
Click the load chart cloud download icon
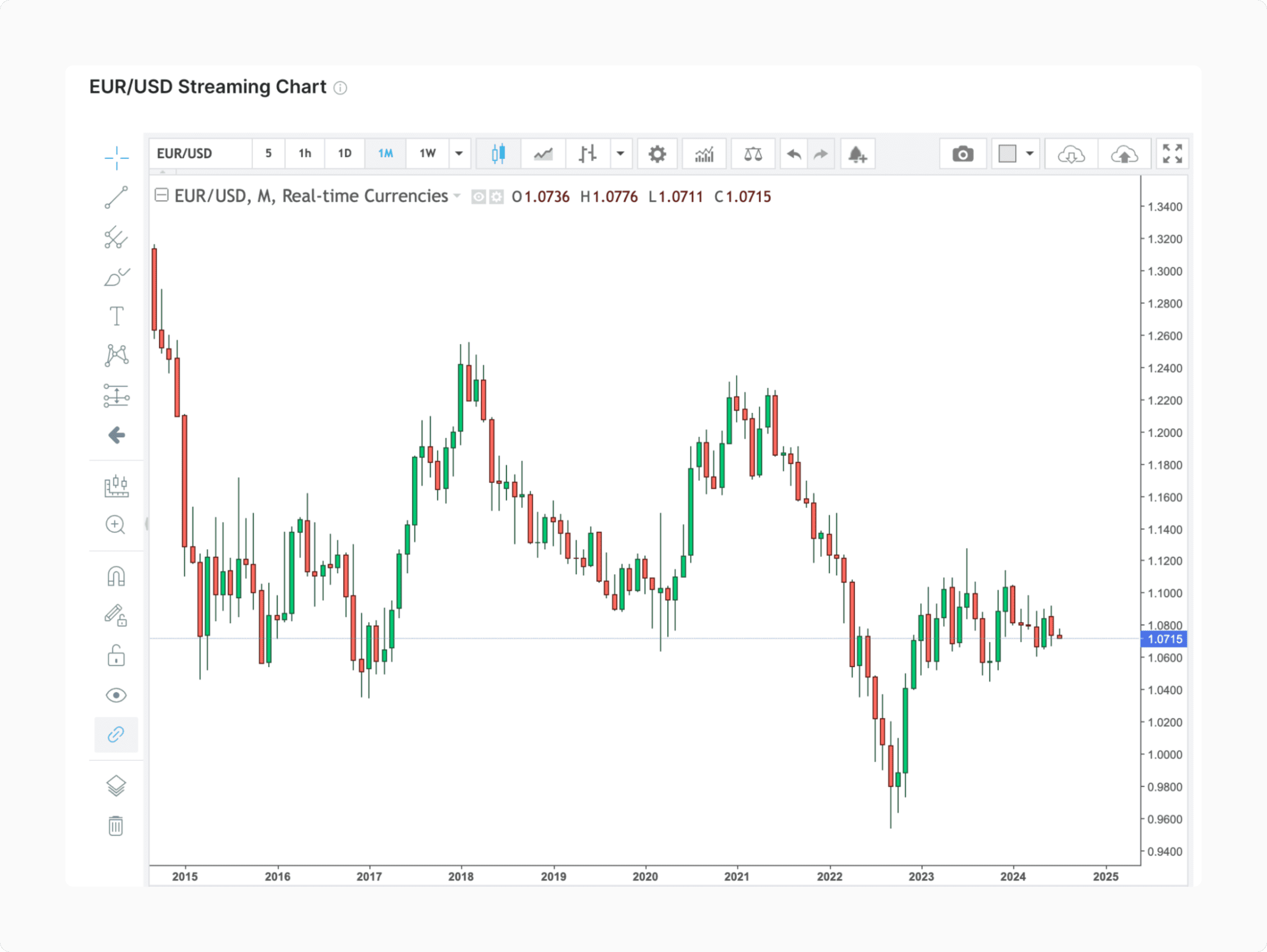click(x=1071, y=153)
